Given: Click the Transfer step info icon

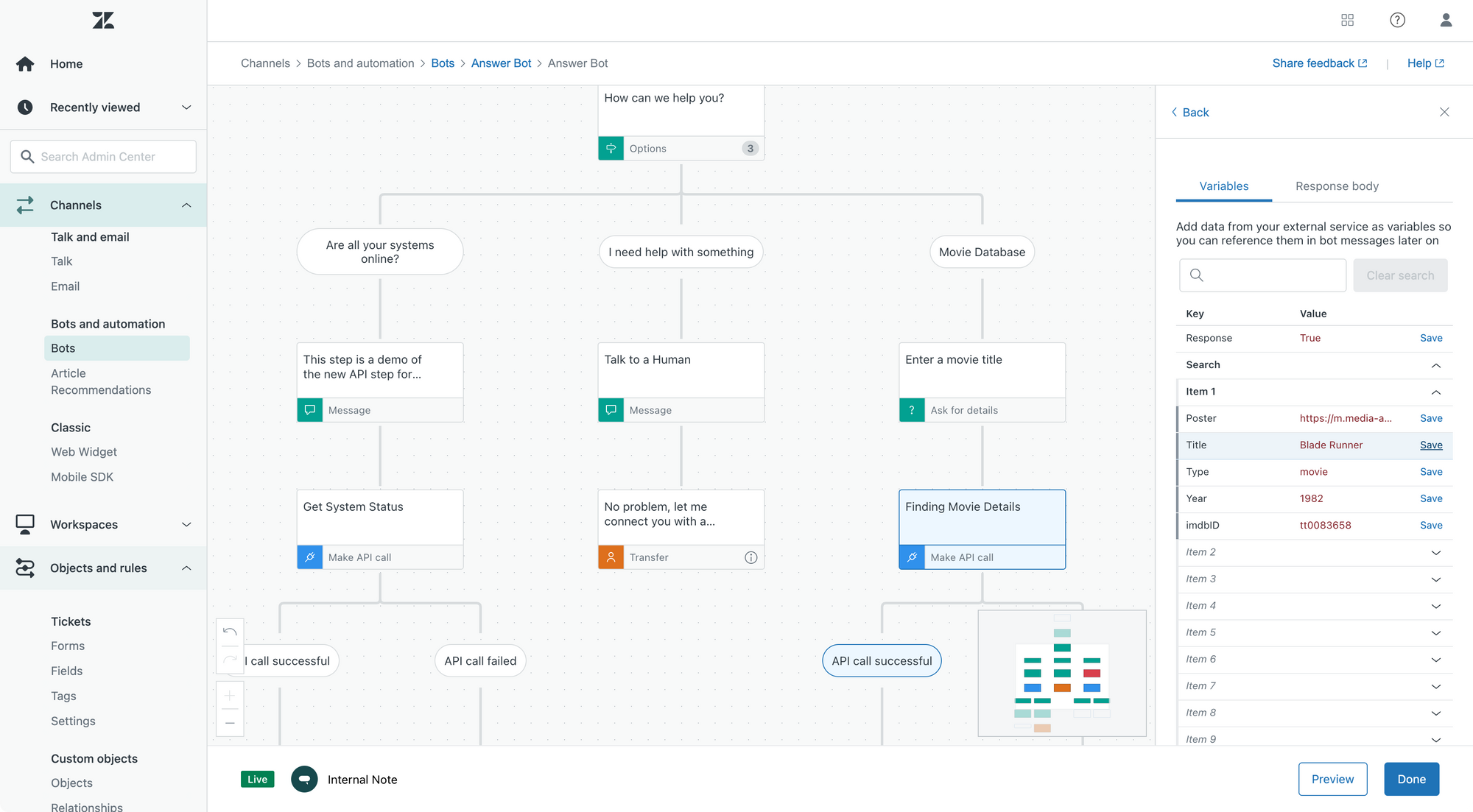Looking at the screenshot, I should pyautogui.click(x=750, y=557).
